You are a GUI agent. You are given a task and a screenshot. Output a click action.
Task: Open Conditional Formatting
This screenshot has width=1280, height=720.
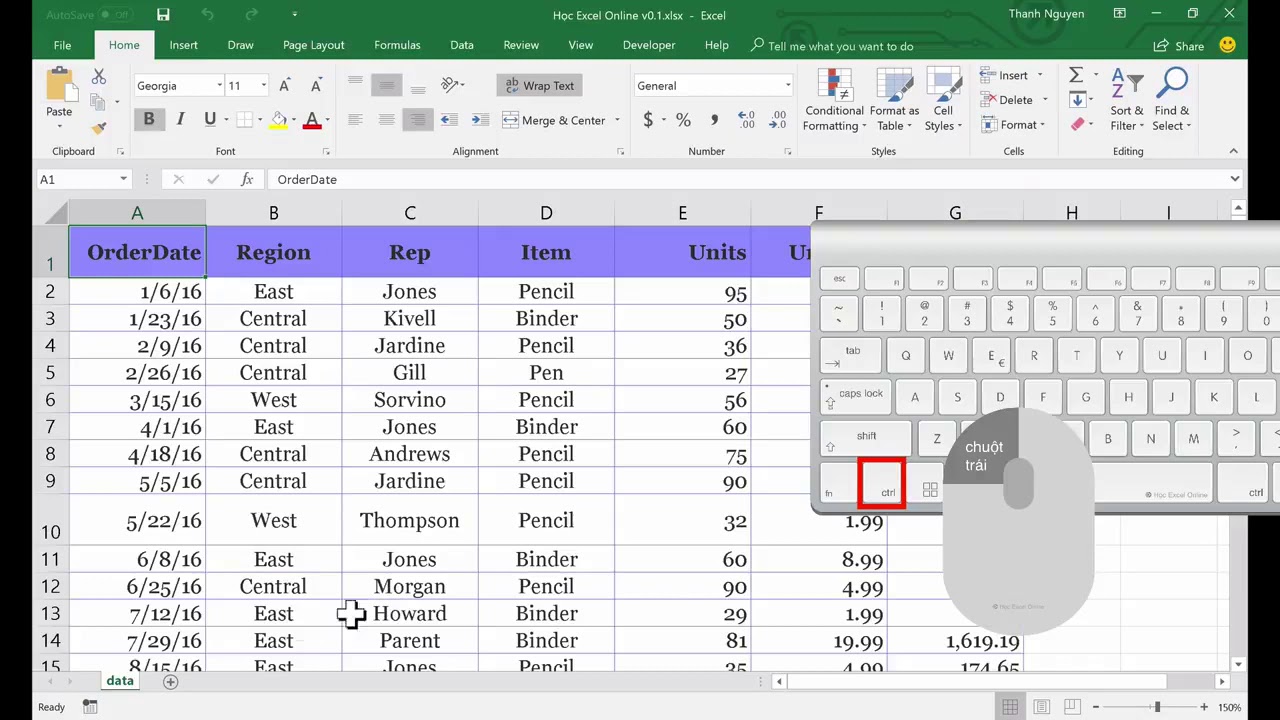[834, 100]
